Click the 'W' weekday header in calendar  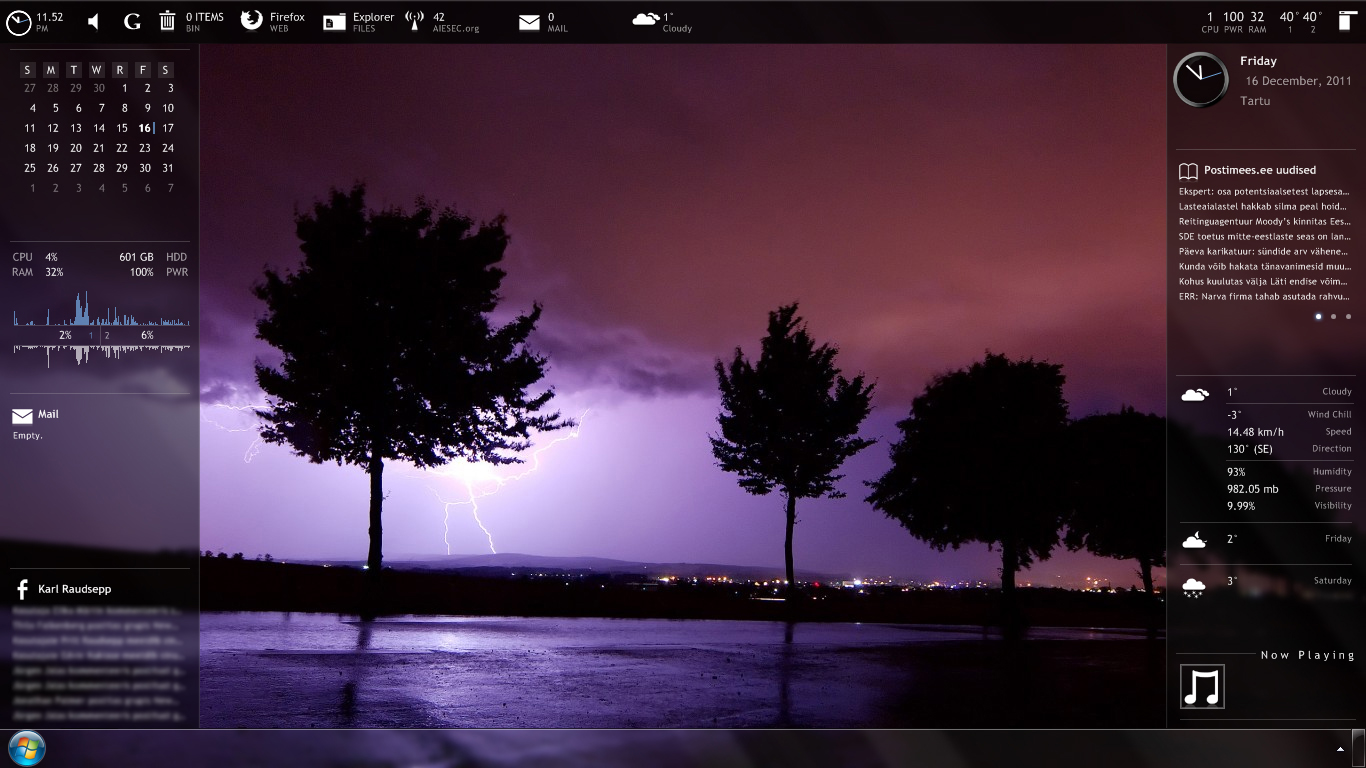[96, 70]
